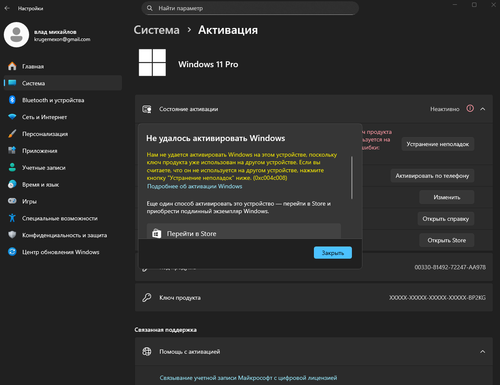Open "Bluetooth и устройства" section
The width and height of the screenshot is (500, 385).
point(63,100)
